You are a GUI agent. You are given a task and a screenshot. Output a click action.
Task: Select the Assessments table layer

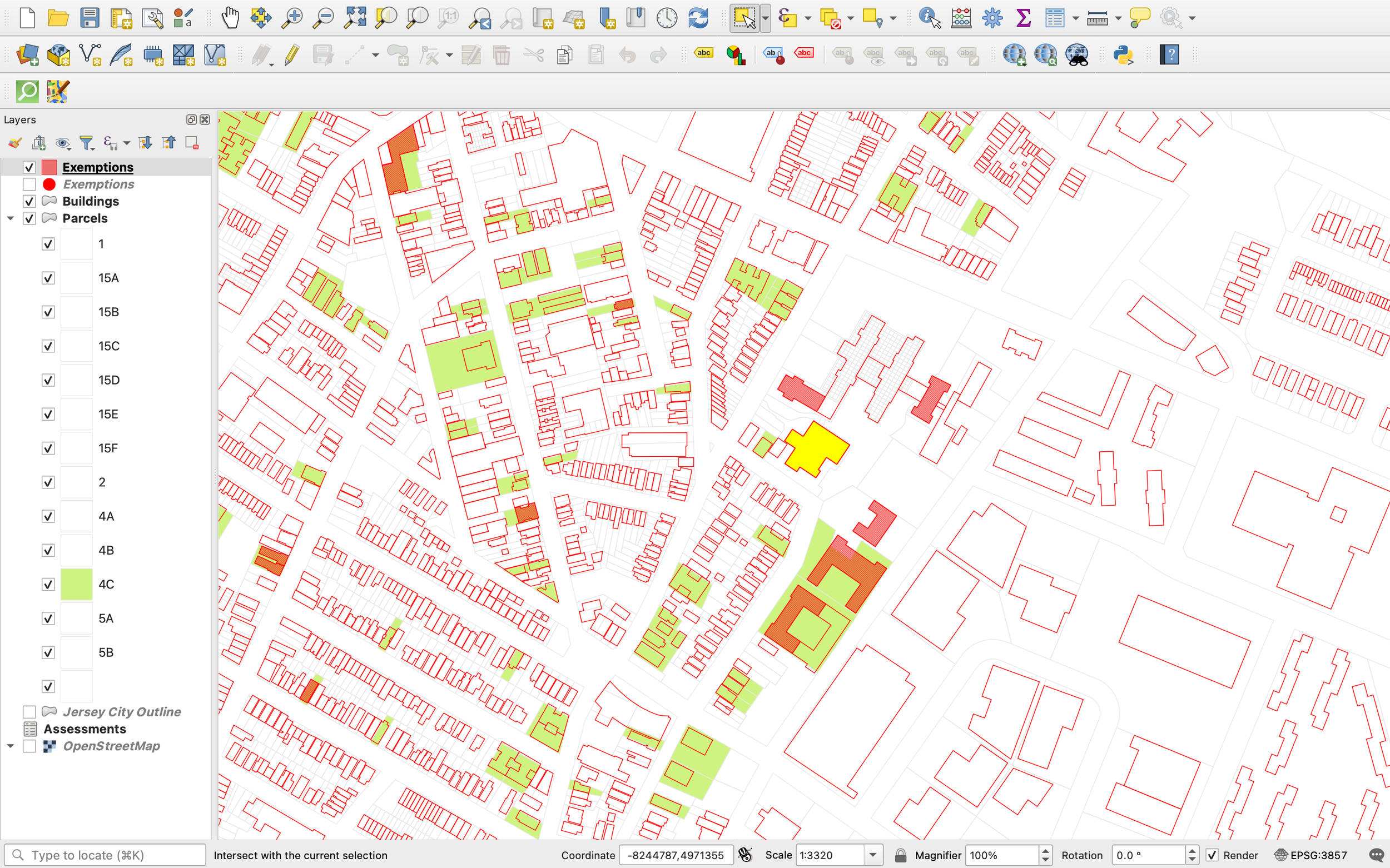85,729
